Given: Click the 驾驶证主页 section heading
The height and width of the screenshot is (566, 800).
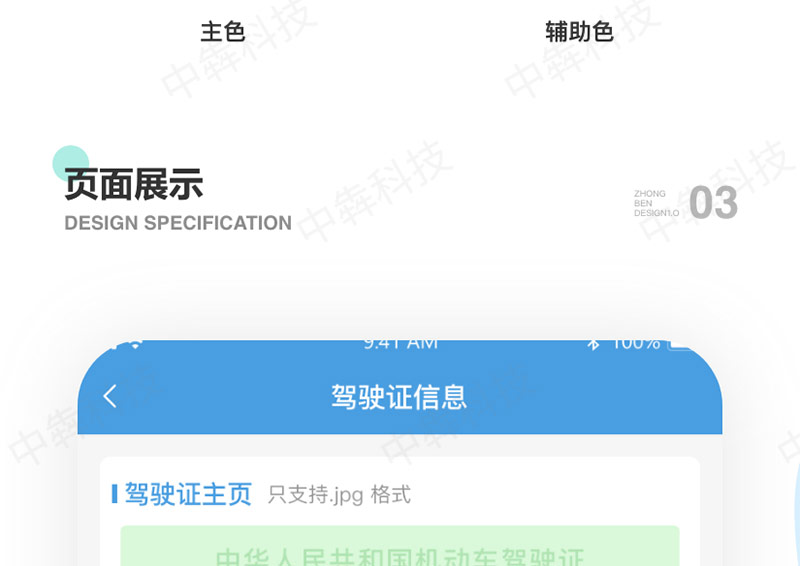Looking at the screenshot, I should [x=188, y=494].
